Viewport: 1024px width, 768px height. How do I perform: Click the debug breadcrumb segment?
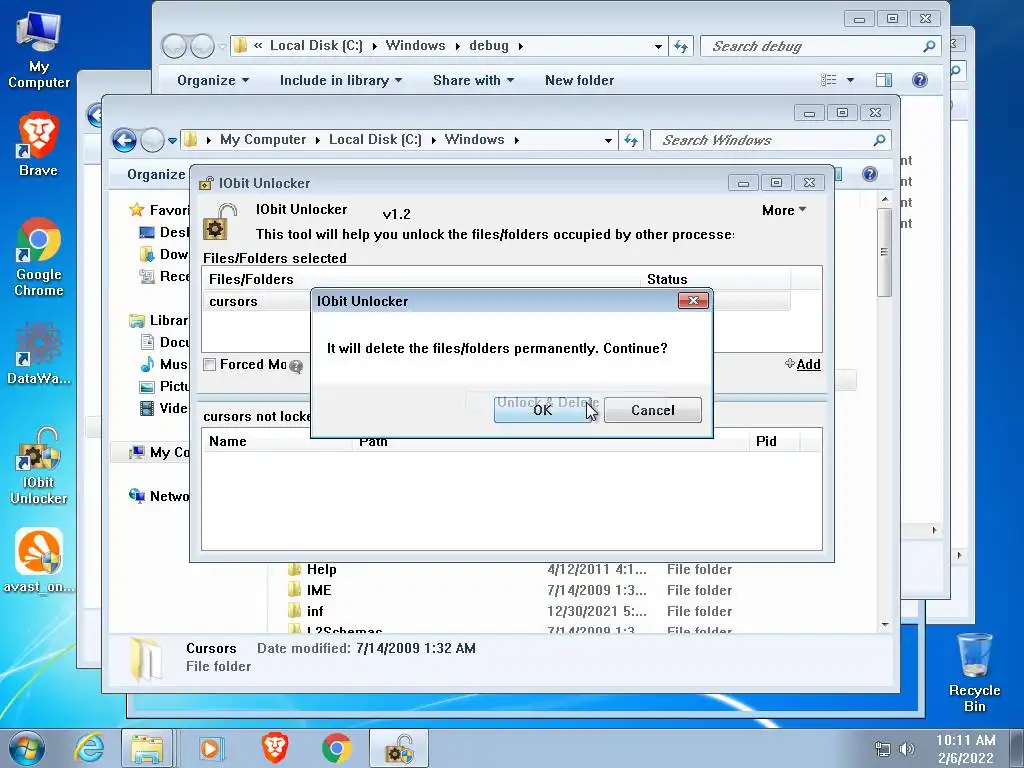click(488, 46)
